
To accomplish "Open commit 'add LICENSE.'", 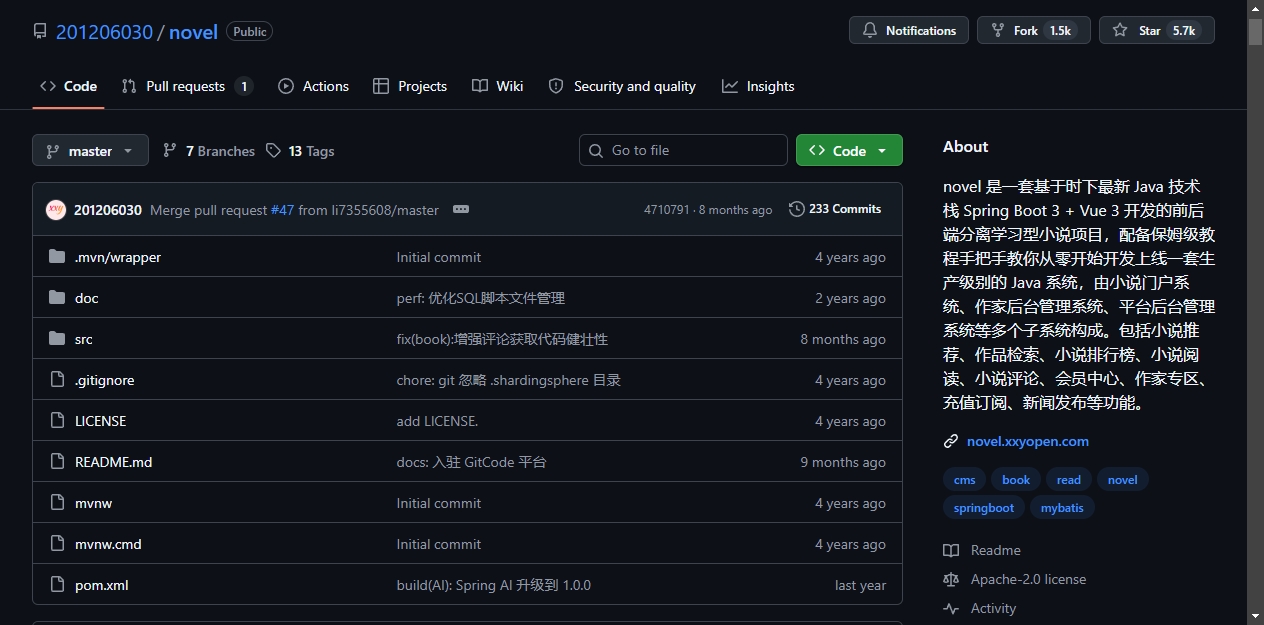I will click(x=437, y=421).
